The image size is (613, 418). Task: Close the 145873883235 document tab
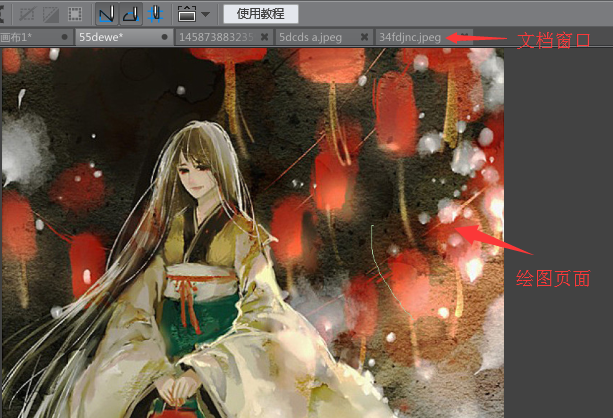tap(264, 37)
